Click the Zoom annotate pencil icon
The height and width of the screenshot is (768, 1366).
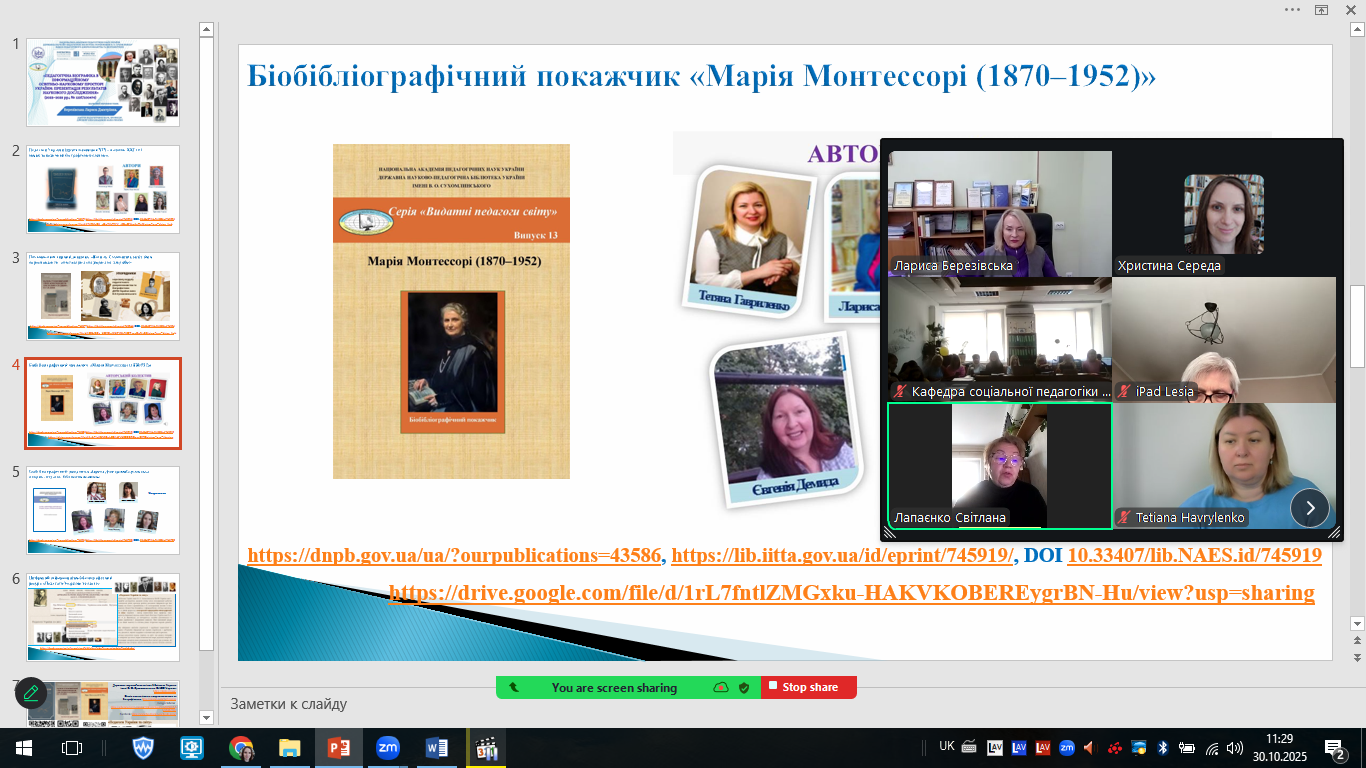[31, 692]
